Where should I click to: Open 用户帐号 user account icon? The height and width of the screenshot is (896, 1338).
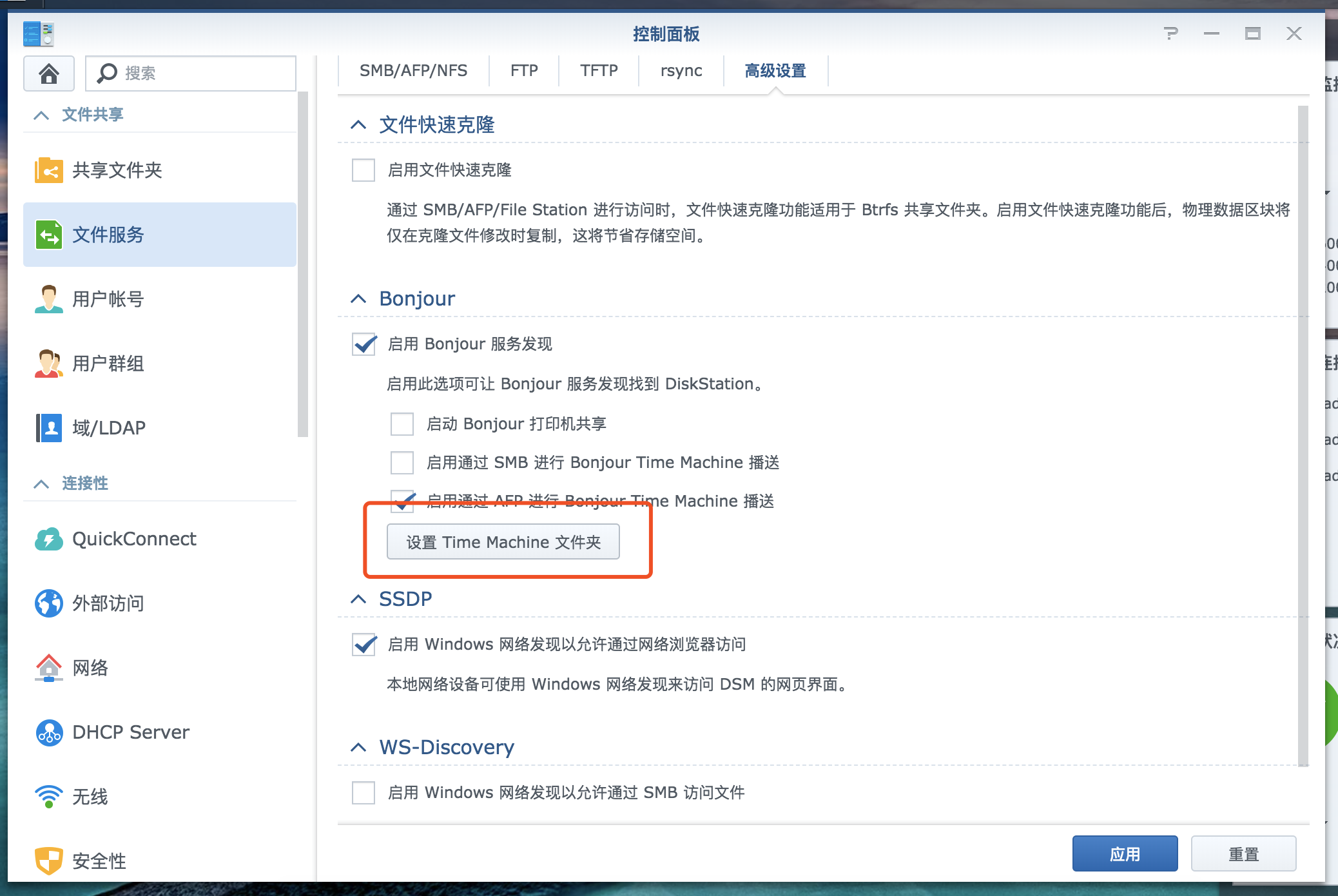pyautogui.click(x=48, y=299)
